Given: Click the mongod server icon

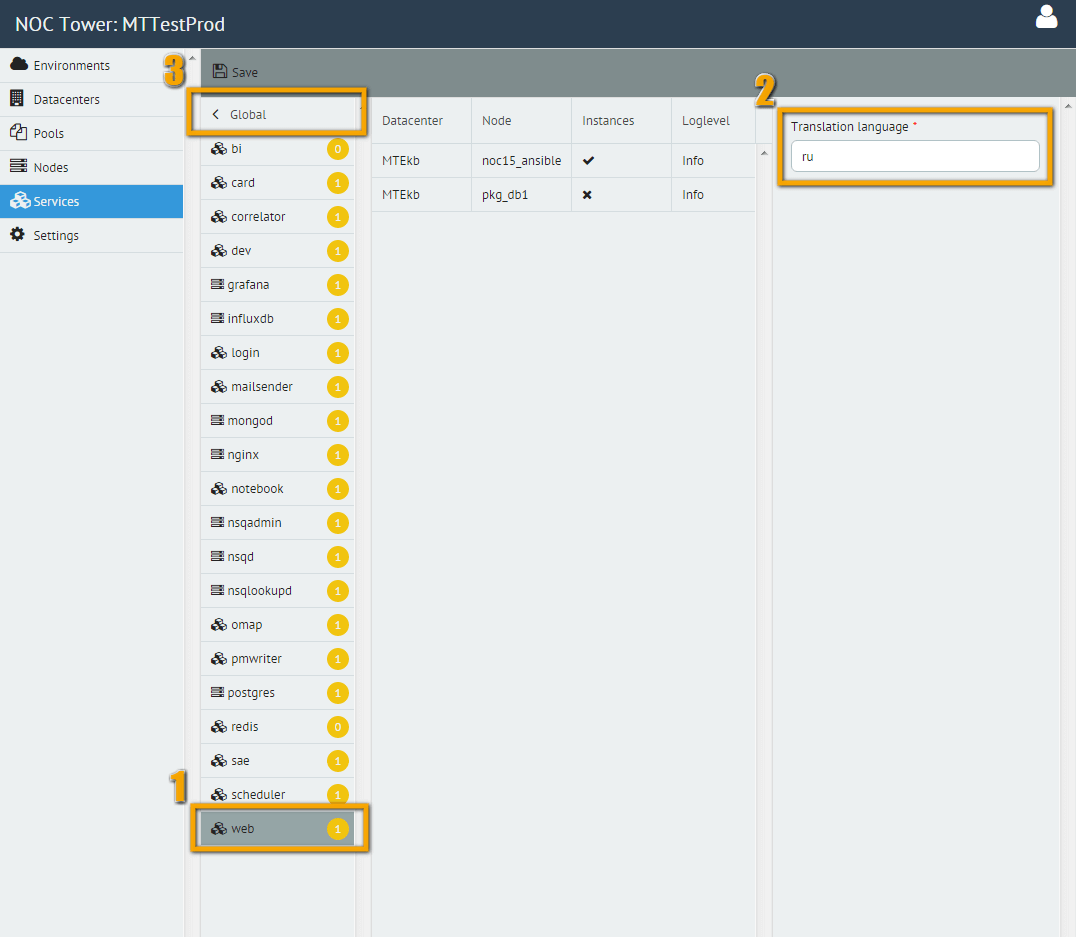Looking at the screenshot, I should point(217,420).
